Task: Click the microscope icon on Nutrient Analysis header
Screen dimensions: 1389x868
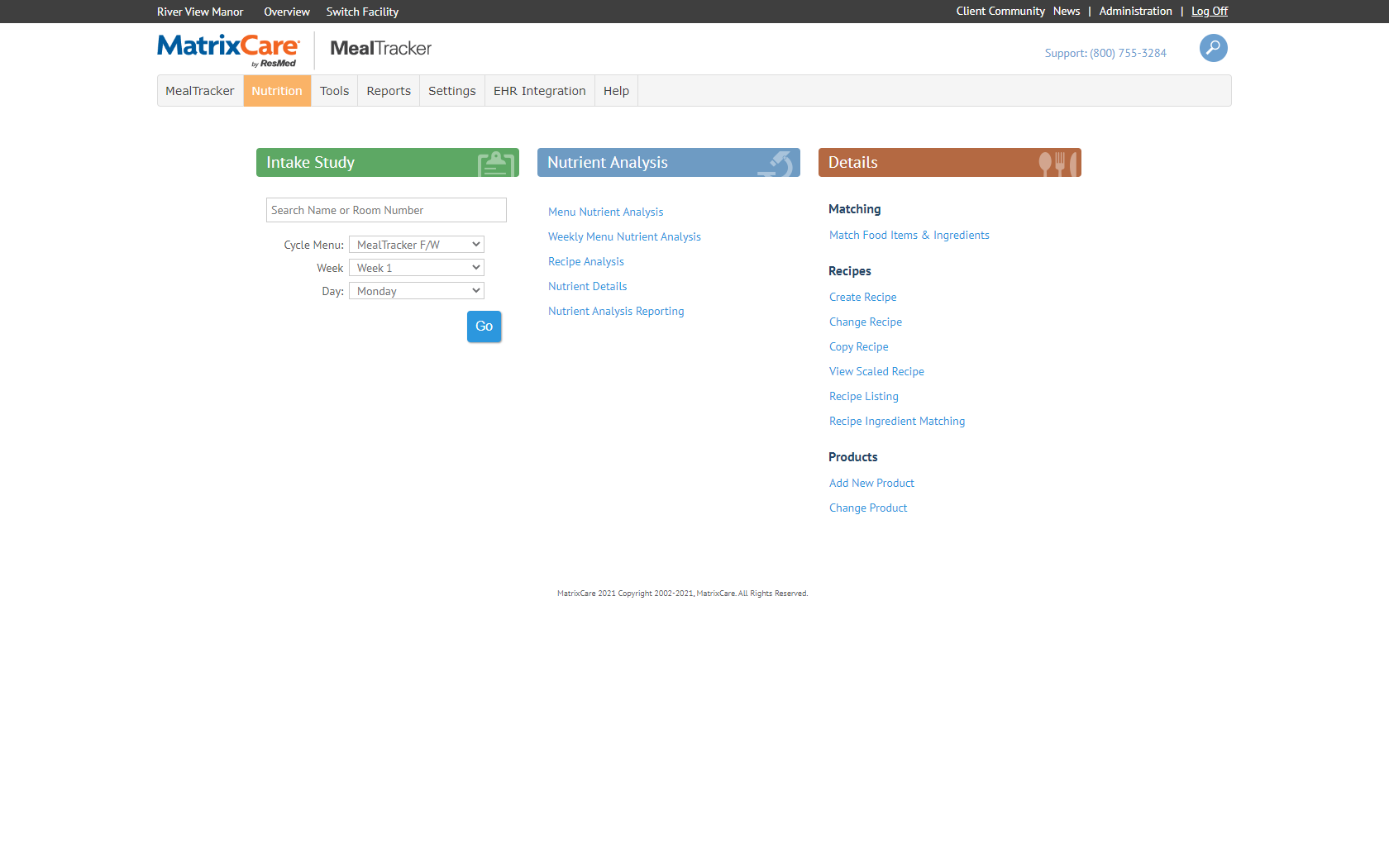Action: point(778,163)
